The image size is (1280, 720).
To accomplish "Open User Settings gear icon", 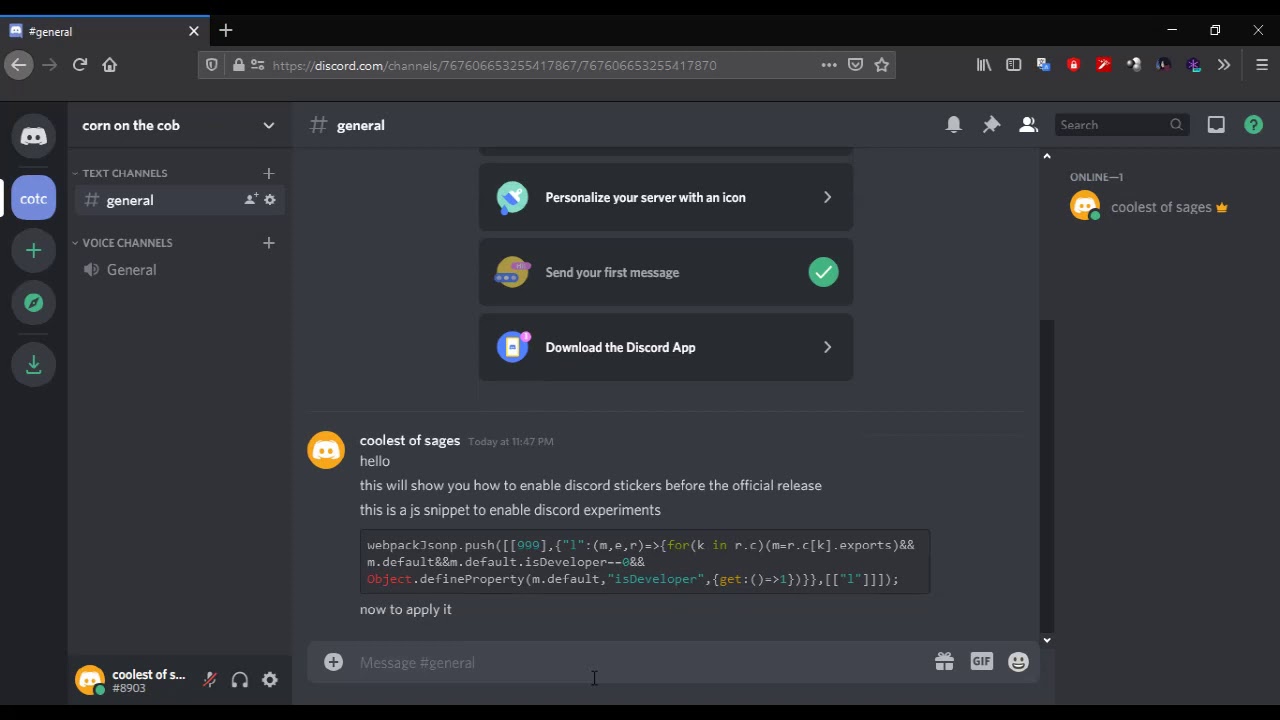I will coord(270,680).
